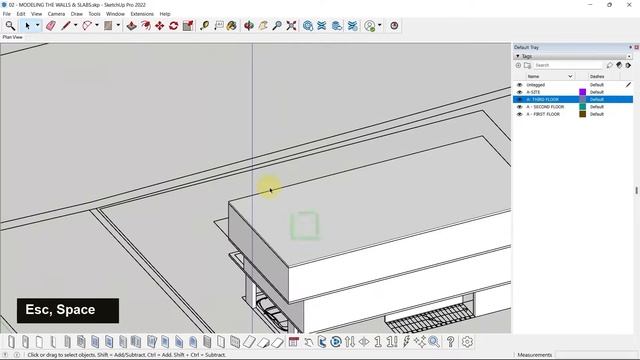Open the account icon dropdown arrow
This screenshot has width=640, height=360.
coord(380,25)
